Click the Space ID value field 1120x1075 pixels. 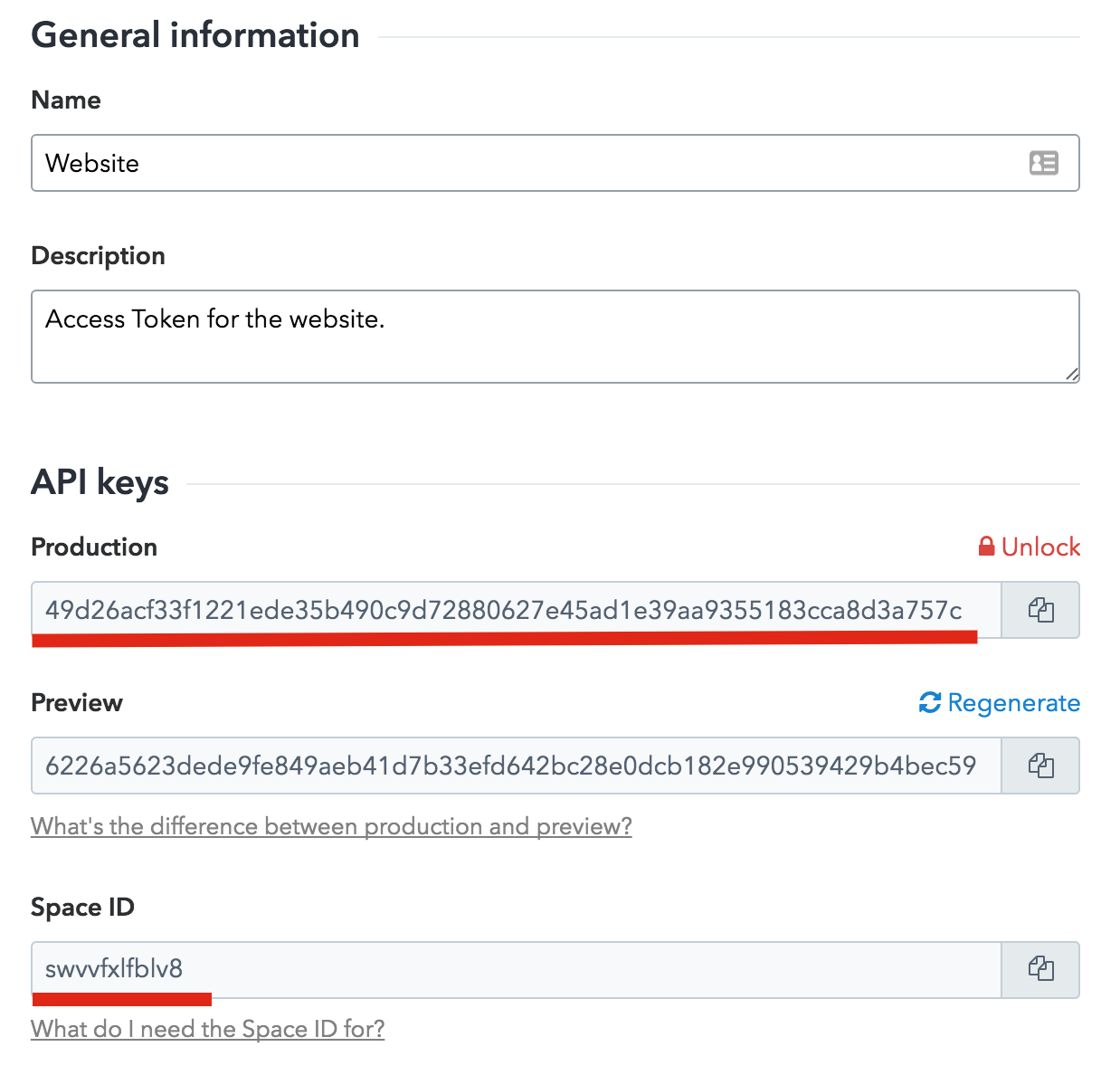point(516,969)
